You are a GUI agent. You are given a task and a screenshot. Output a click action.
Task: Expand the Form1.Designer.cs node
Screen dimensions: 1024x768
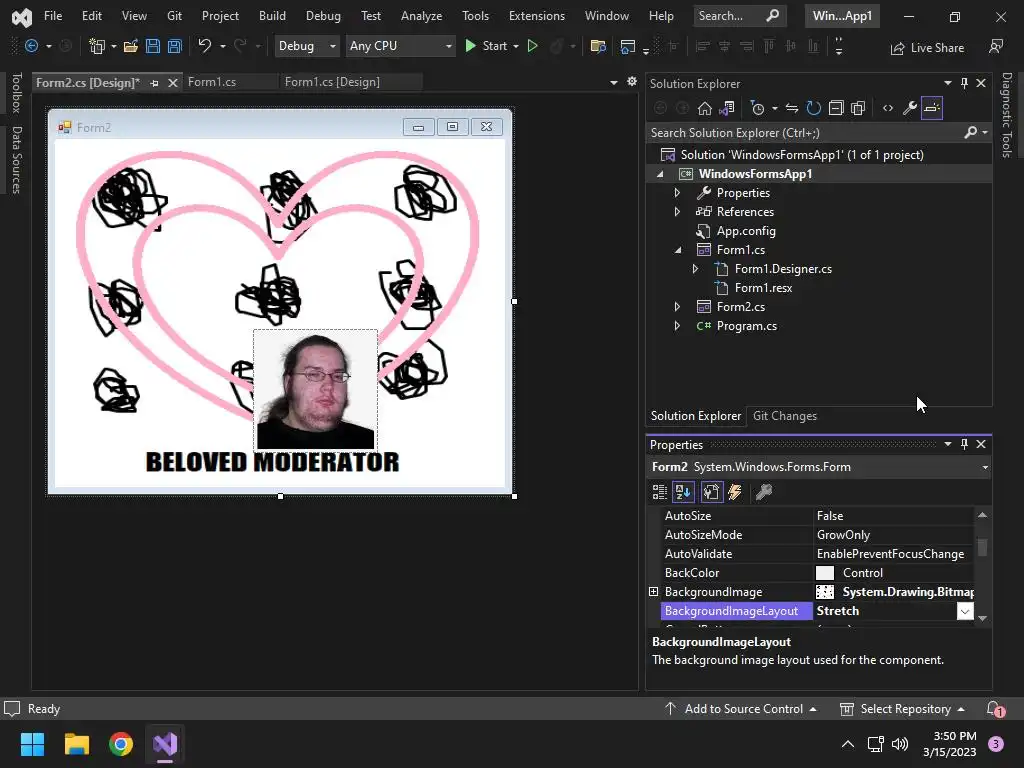click(x=695, y=268)
